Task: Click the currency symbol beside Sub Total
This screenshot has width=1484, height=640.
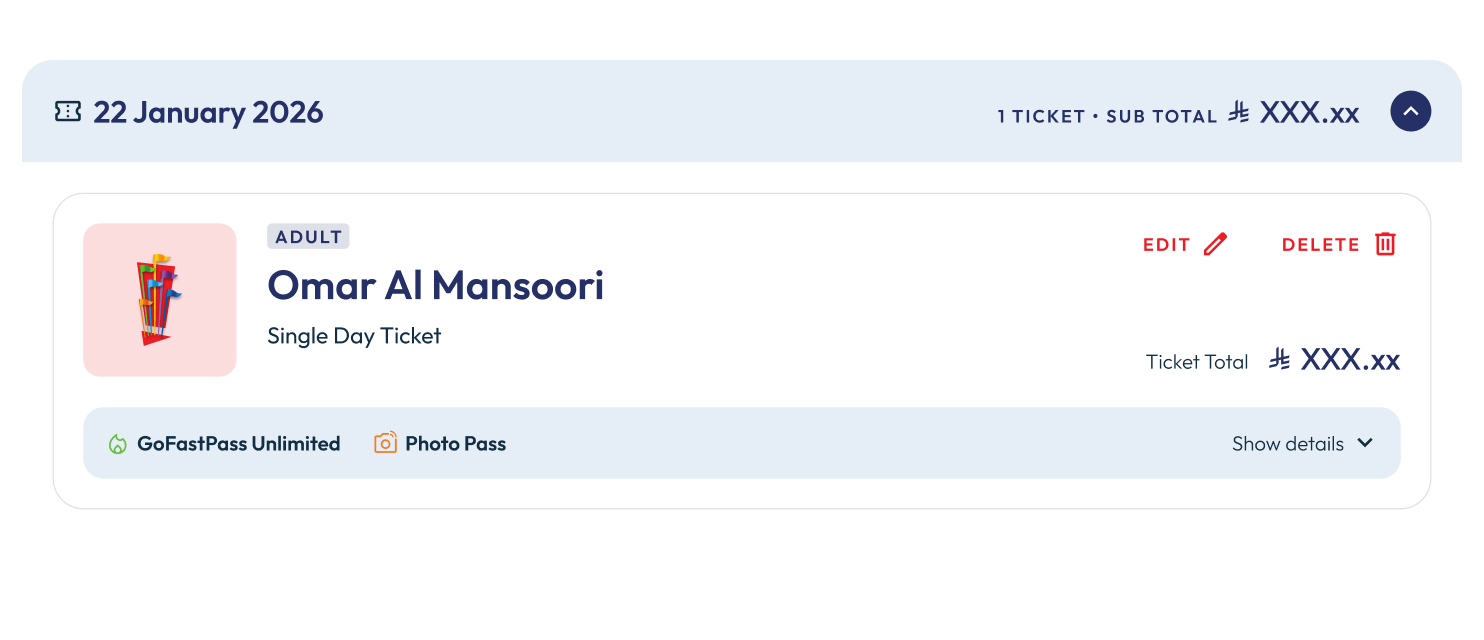Action: [x=1239, y=113]
